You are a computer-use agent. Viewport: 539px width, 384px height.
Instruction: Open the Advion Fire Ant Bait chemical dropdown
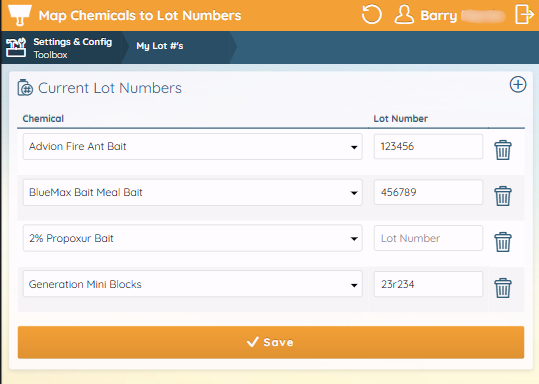(x=192, y=146)
